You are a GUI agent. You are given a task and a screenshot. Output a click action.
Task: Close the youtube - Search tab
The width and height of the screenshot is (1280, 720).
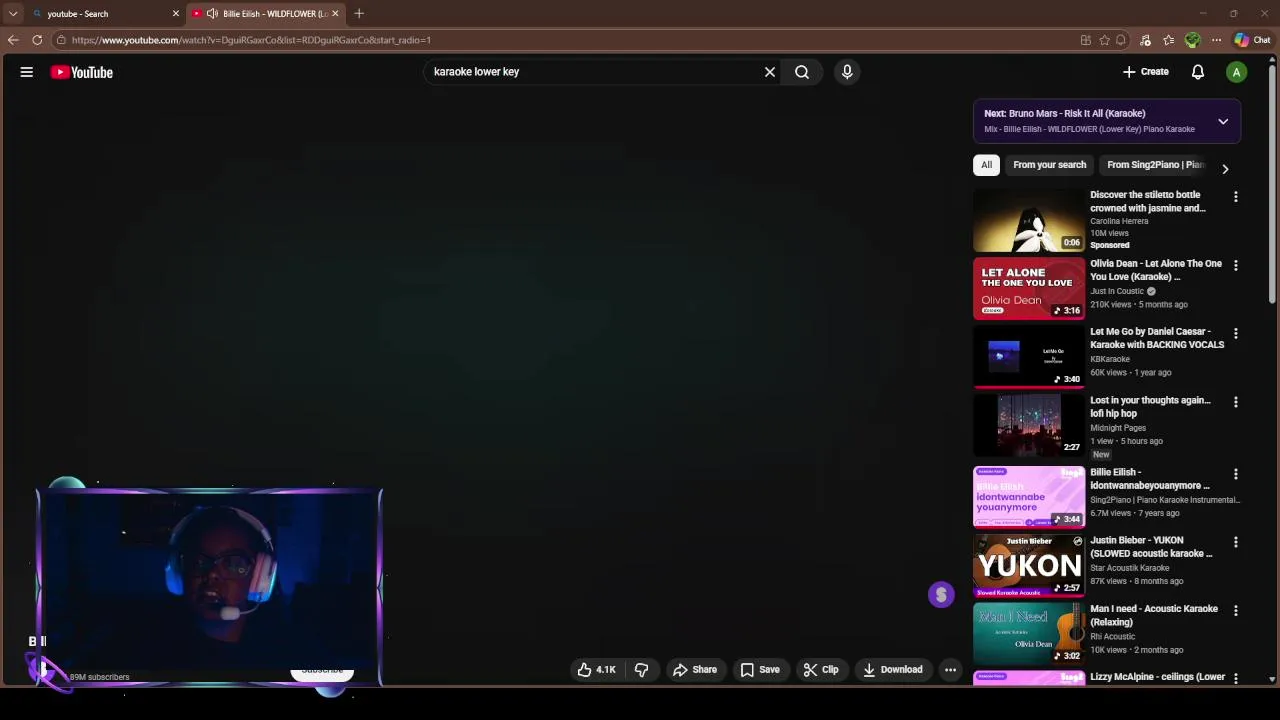pyautogui.click(x=176, y=14)
